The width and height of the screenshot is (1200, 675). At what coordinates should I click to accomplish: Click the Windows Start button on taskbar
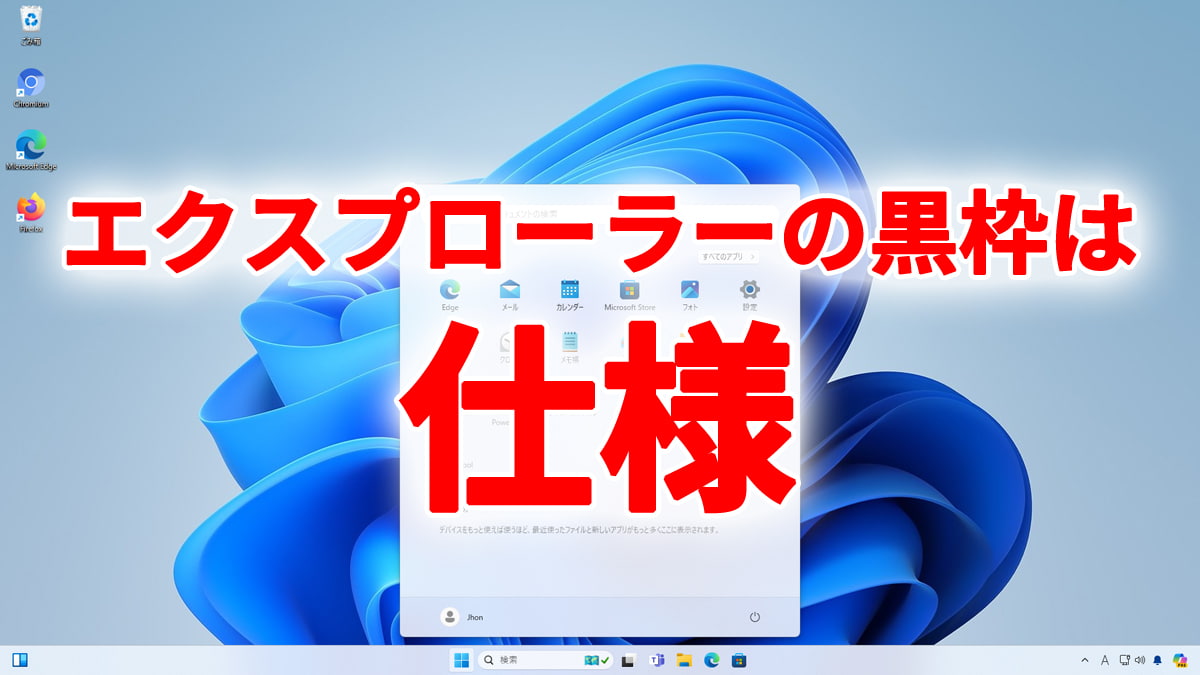click(461, 660)
